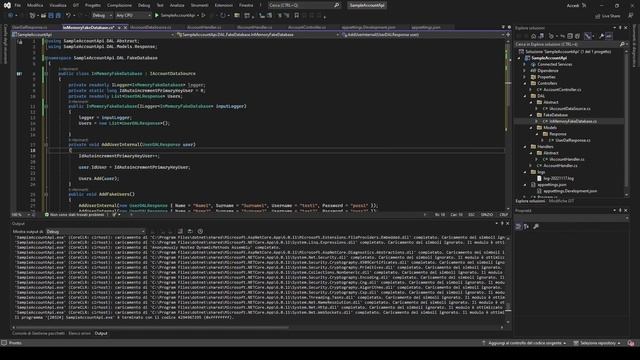Click Seleziona repository in status bar
This screenshot has width=640, height=360.
(598, 343)
